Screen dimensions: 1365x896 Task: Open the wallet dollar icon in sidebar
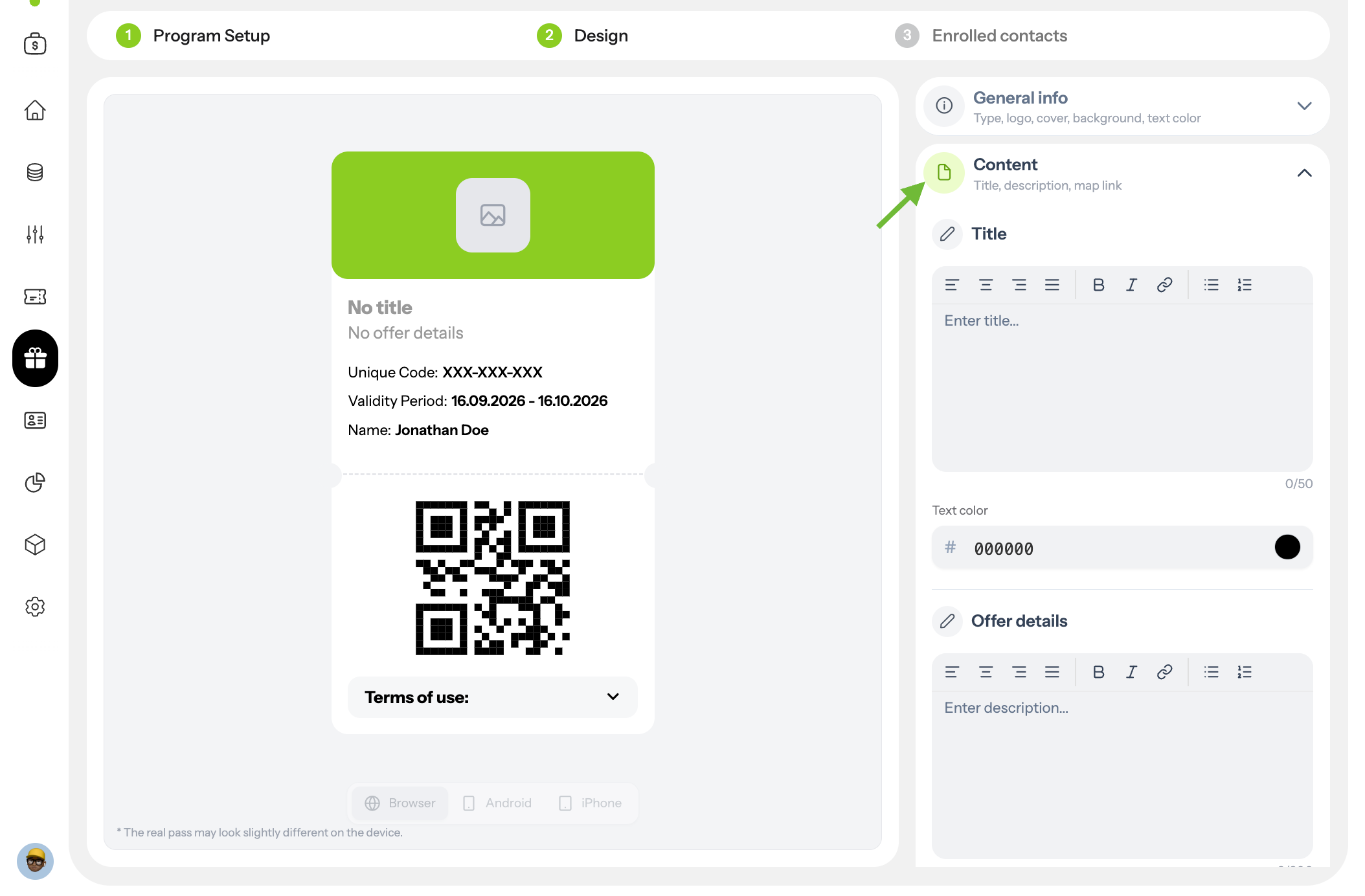[35, 44]
